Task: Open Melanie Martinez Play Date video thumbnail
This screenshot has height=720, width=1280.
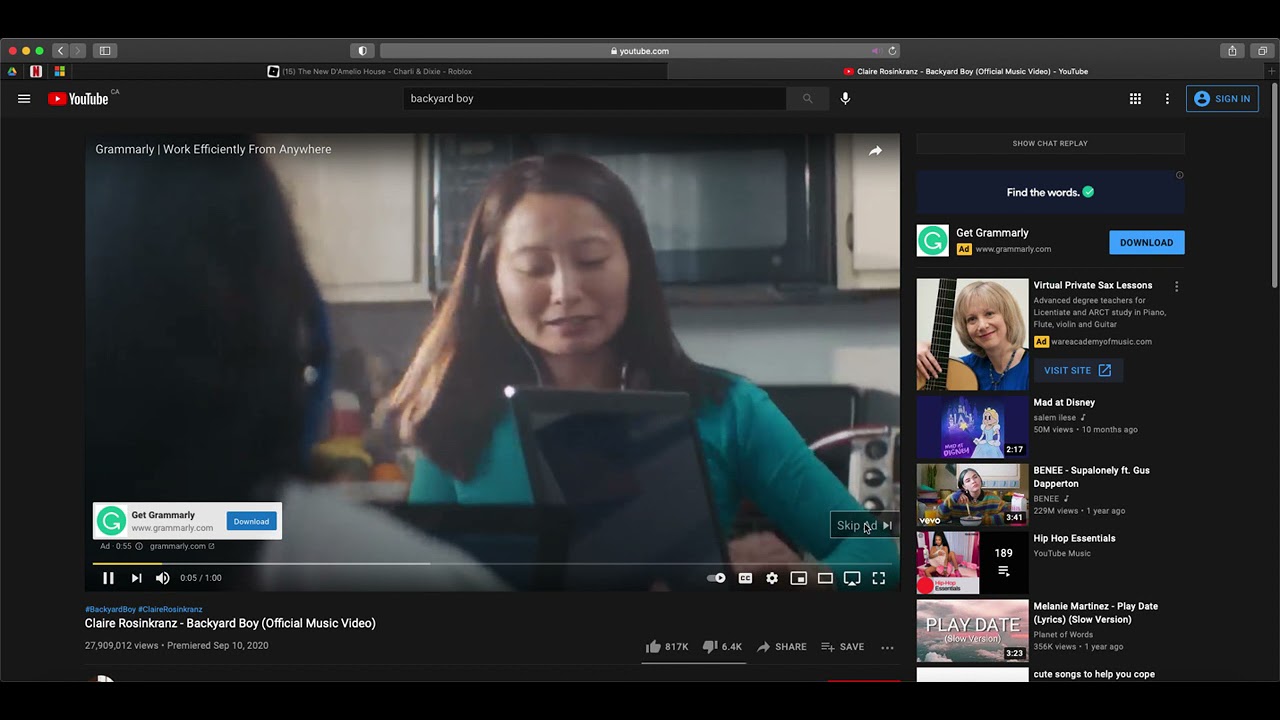Action: click(x=972, y=631)
